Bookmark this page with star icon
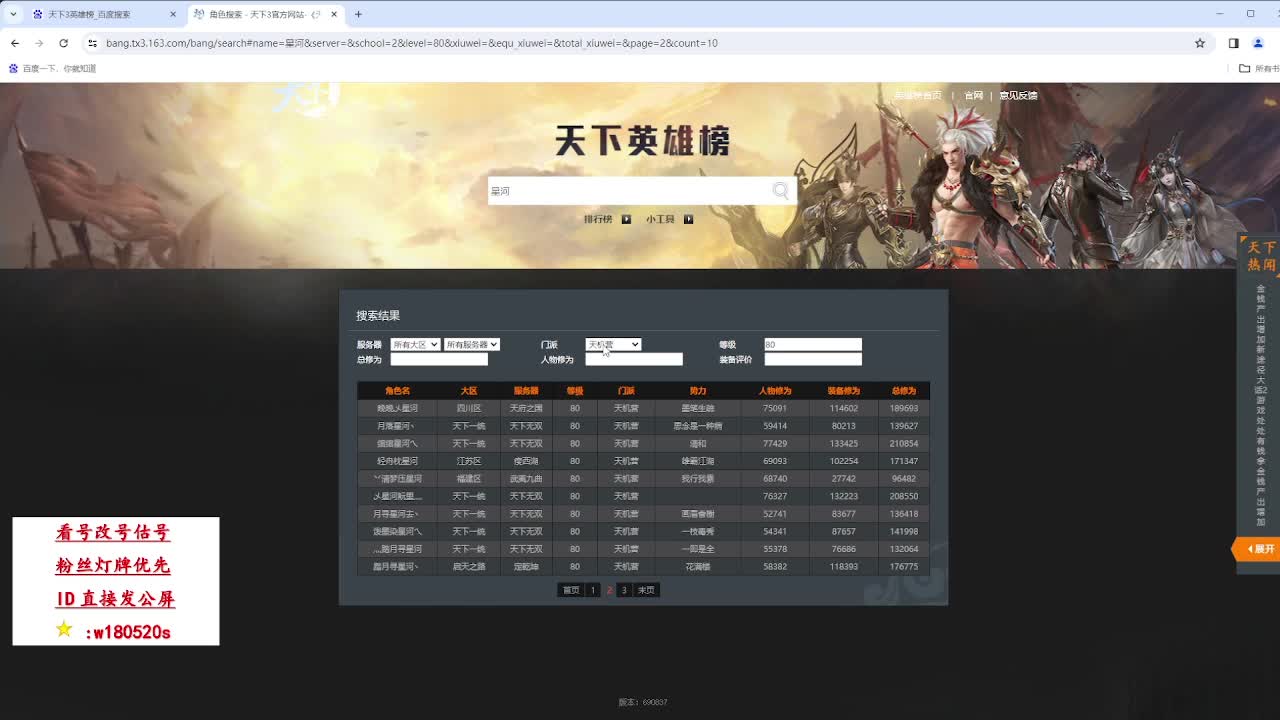Image resolution: width=1280 pixels, height=720 pixels. tap(1200, 43)
